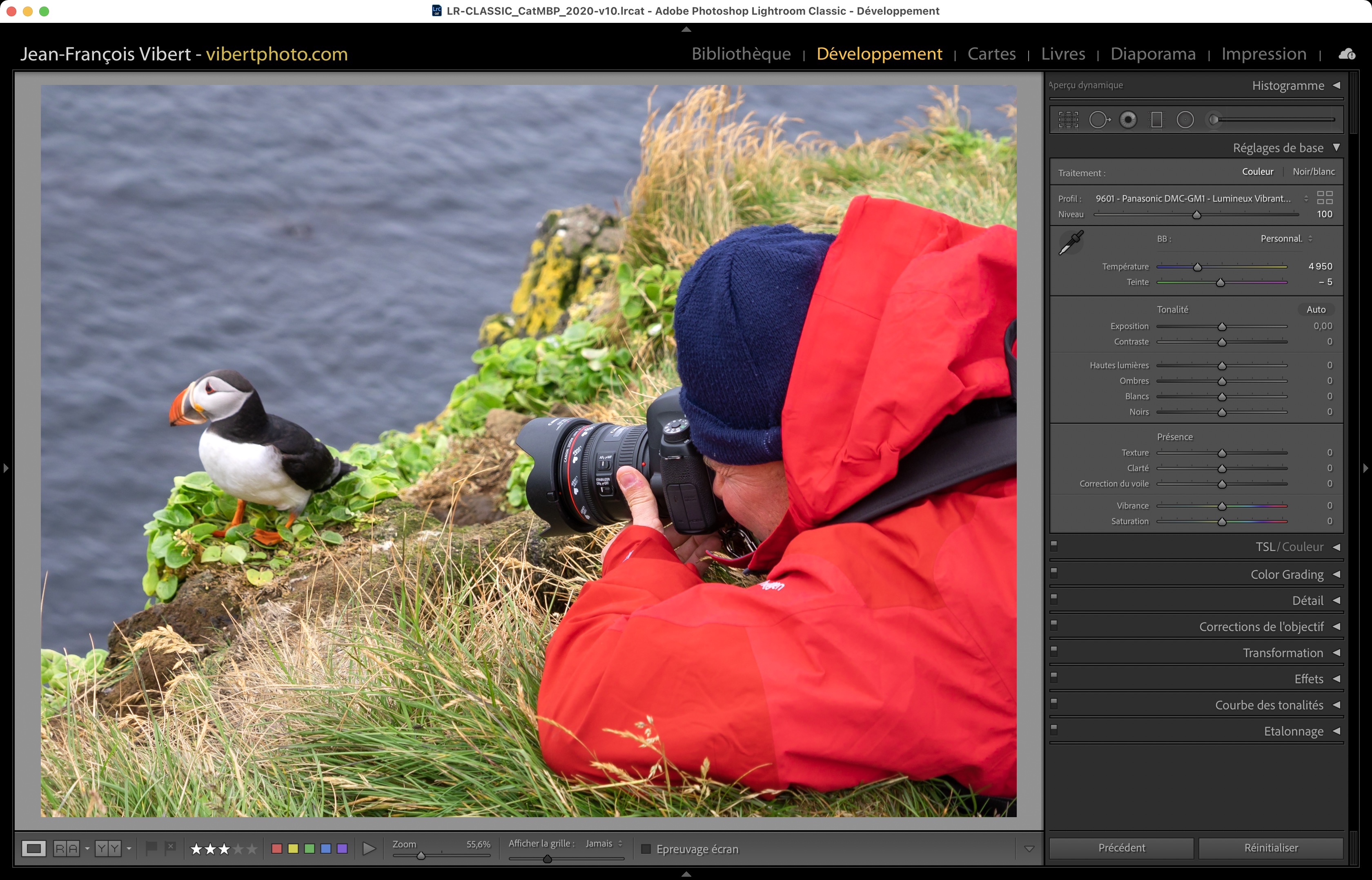Viewport: 1372px width, 880px height.
Task: Pick the white balance eyedropper
Action: (1071, 243)
